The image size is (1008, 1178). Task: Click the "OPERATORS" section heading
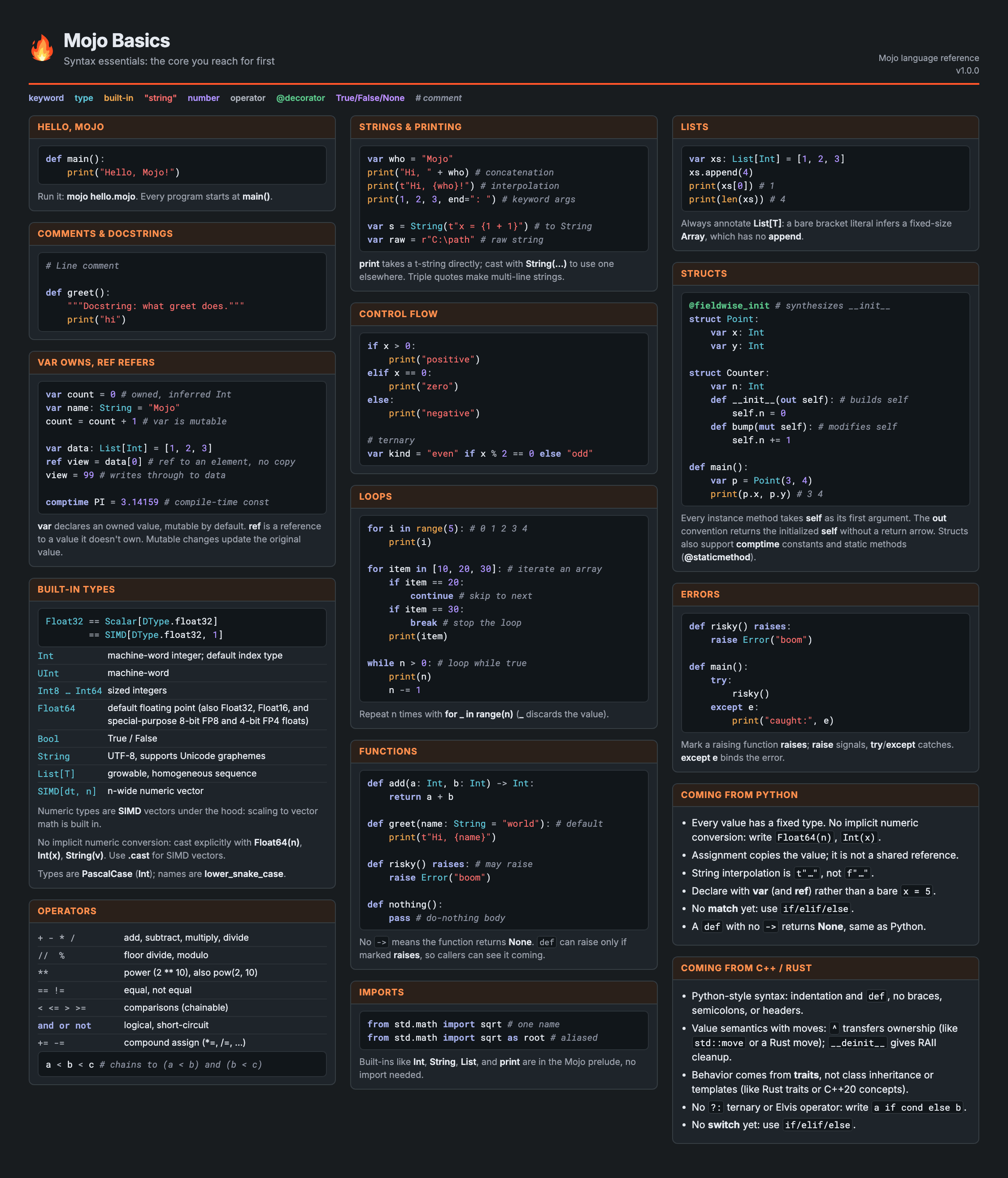67,911
